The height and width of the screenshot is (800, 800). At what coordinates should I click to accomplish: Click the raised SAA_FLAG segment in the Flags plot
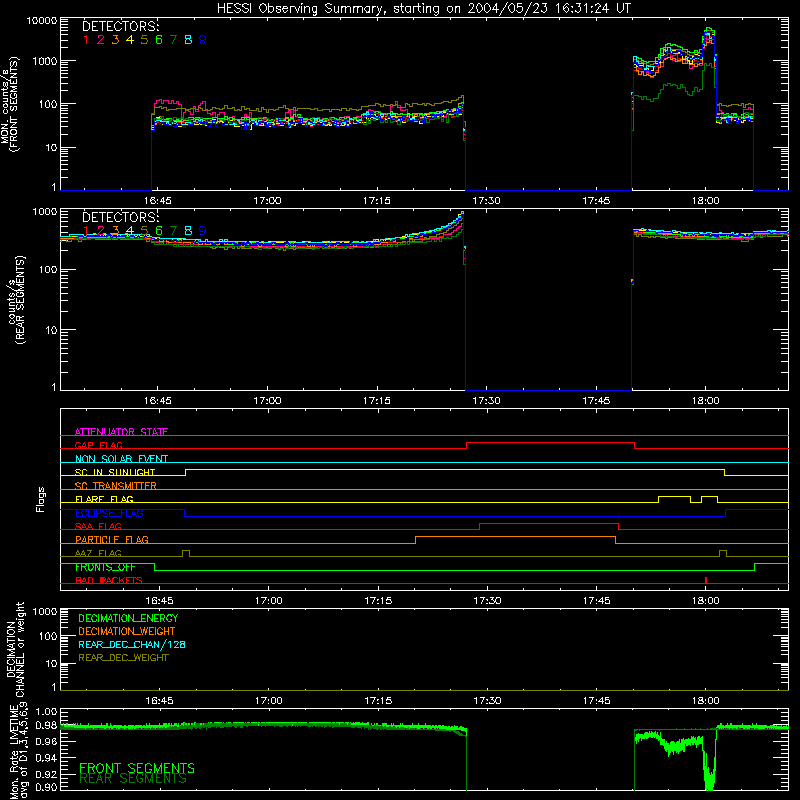click(x=549, y=524)
